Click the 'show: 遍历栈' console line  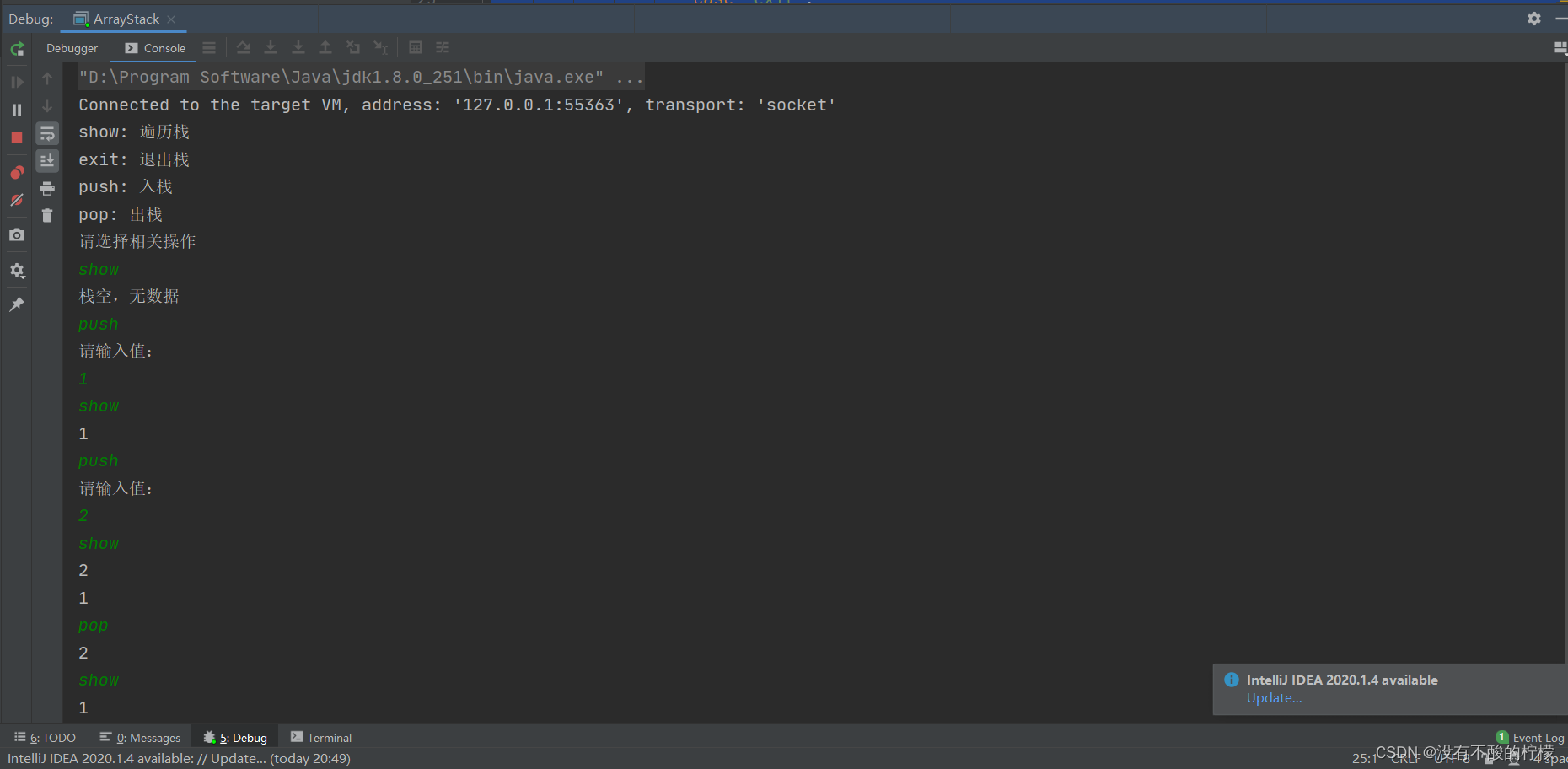coord(134,132)
